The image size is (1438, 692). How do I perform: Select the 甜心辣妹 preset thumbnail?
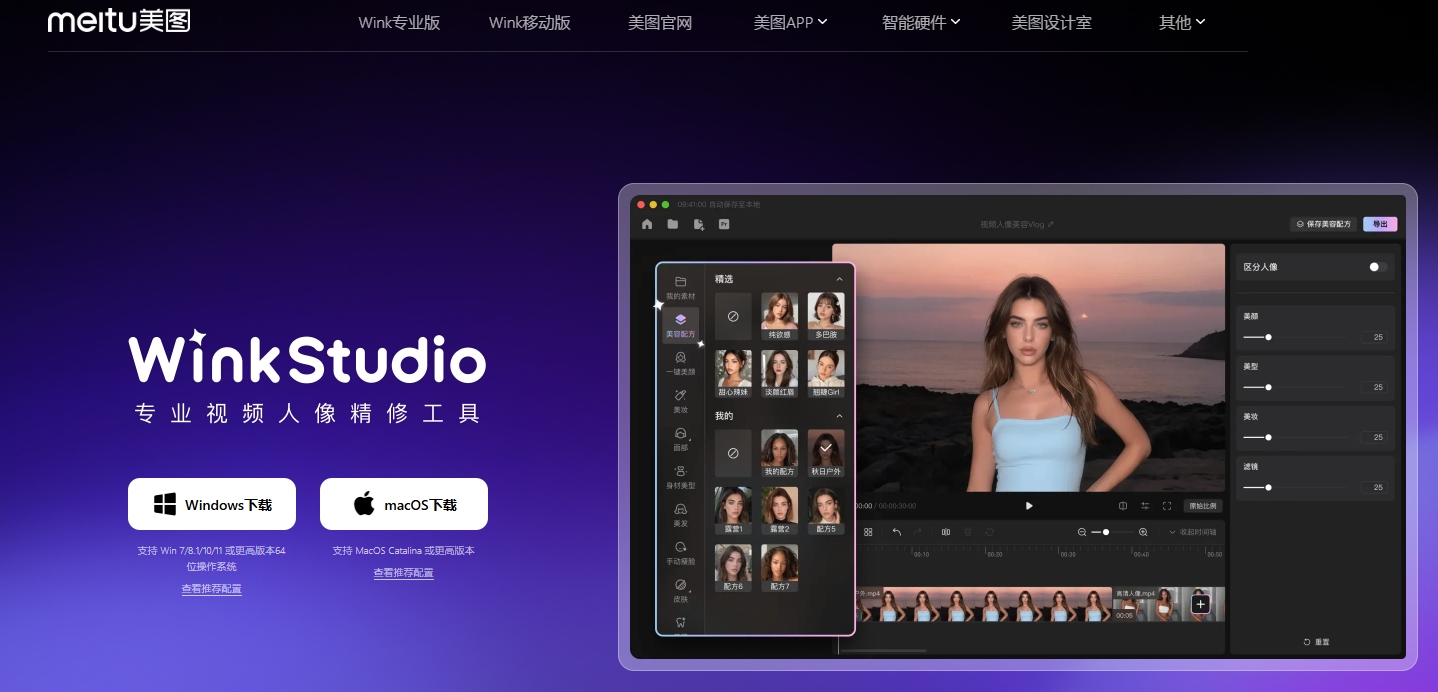(x=733, y=374)
